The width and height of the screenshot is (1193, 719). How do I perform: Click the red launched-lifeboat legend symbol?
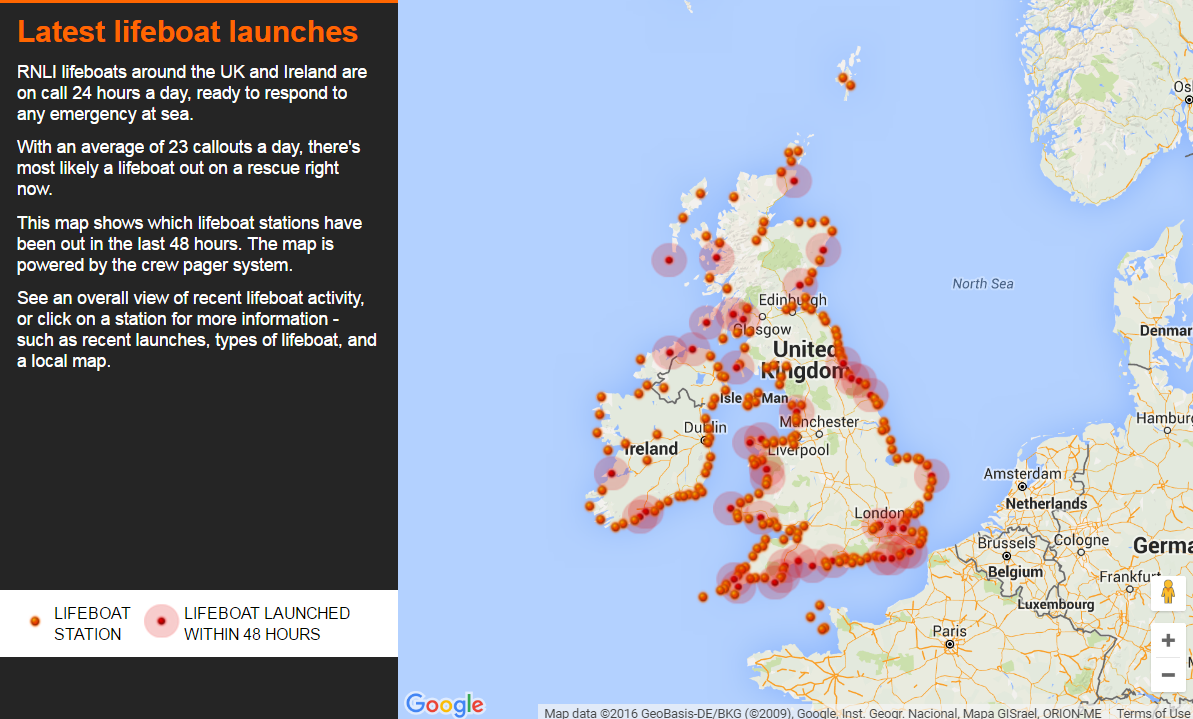tap(161, 622)
